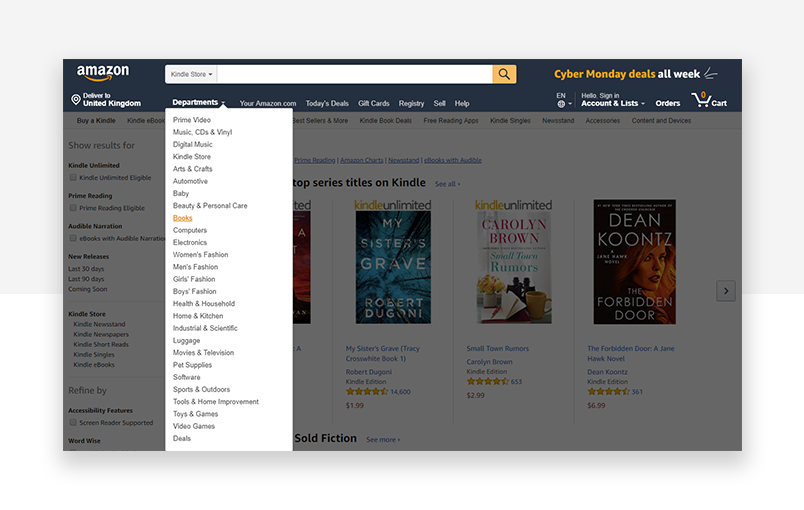Click the language globe icon
This screenshot has width=804, height=510.
561,104
